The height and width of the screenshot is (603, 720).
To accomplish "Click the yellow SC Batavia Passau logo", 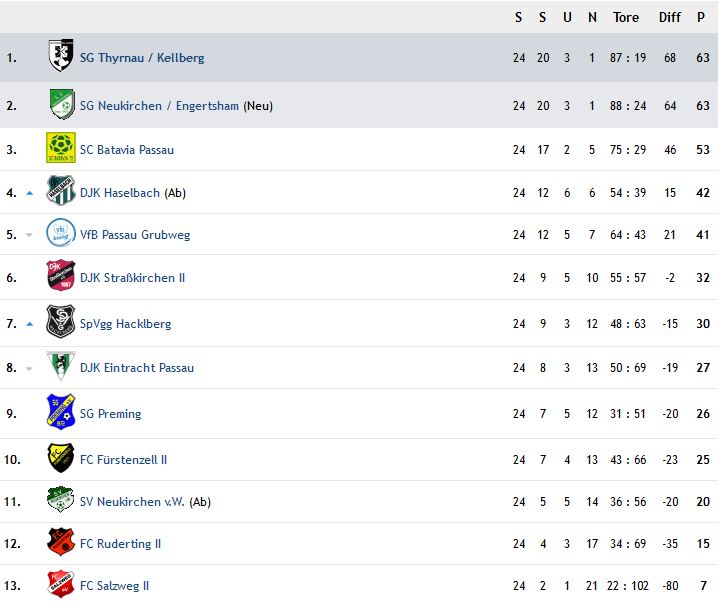I will pos(61,148).
